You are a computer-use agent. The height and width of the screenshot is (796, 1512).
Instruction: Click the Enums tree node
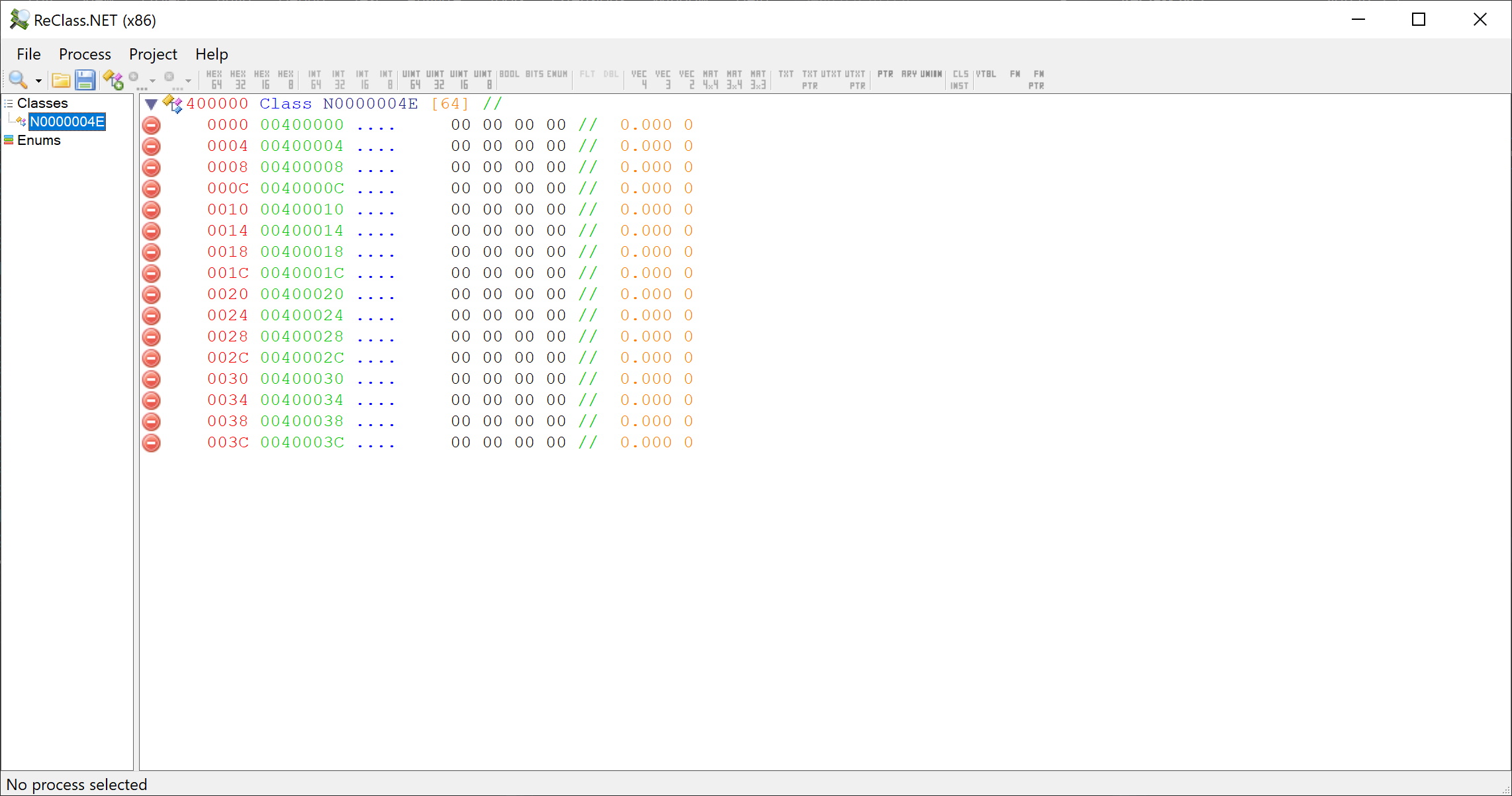(38, 140)
